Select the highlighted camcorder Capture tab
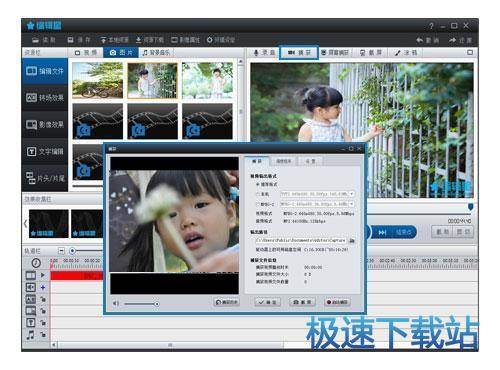This screenshot has height=370, width=500. (x=299, y=53)
